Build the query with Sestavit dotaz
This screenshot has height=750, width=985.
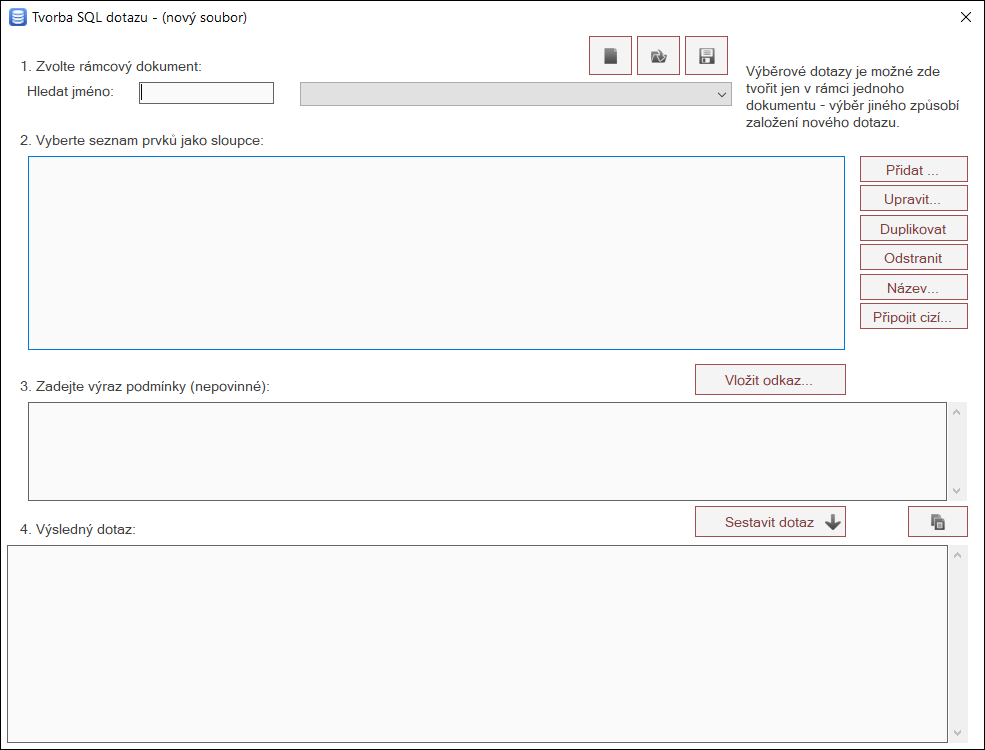pos(770,521)
